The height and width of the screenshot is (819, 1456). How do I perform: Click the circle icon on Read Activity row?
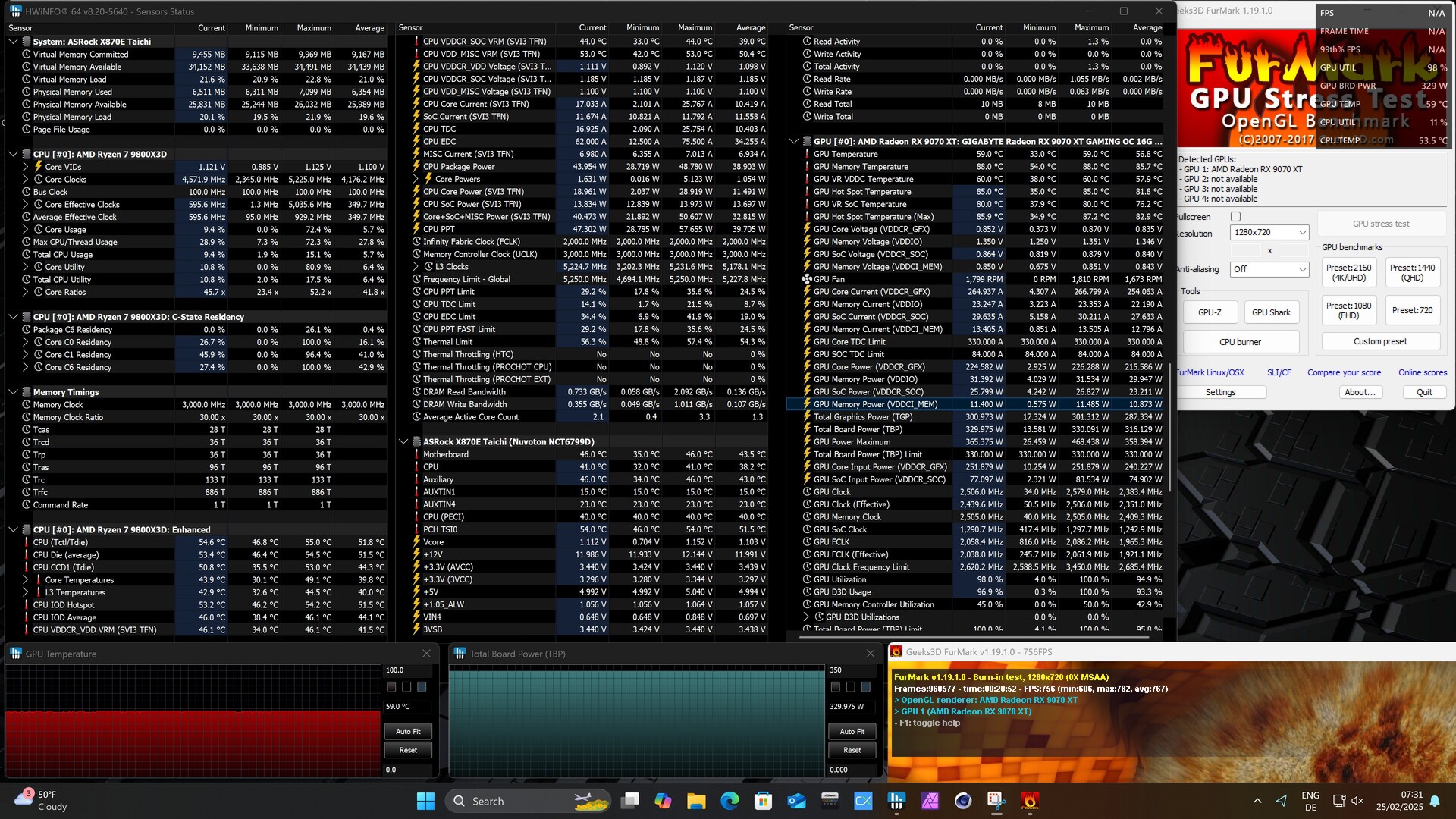tap(807, 42)
